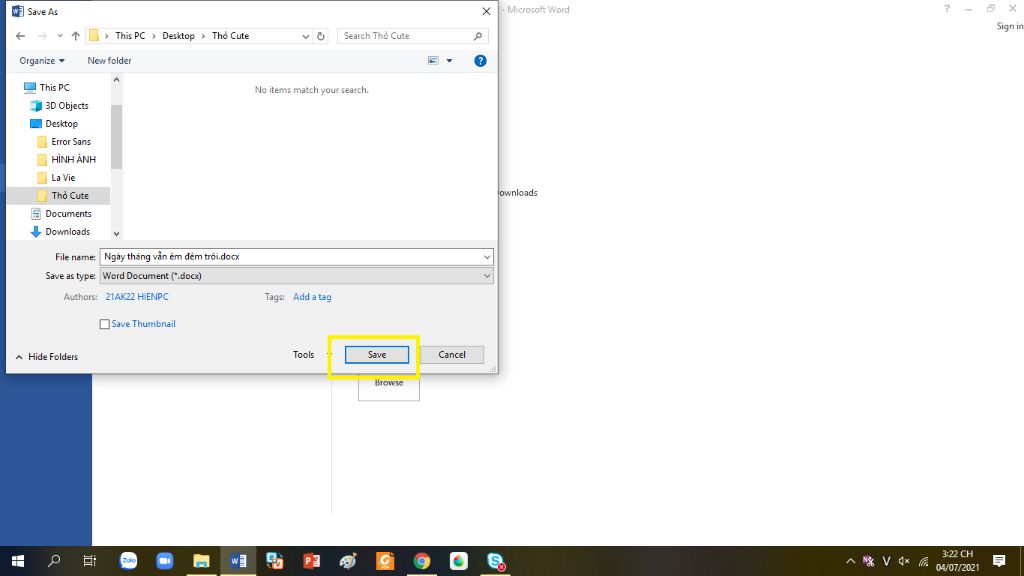The height and width of the screenshot is (576, 1024).
Task: Click the Back arrow in Save As dialog
Action: click(x=20, y=36)
